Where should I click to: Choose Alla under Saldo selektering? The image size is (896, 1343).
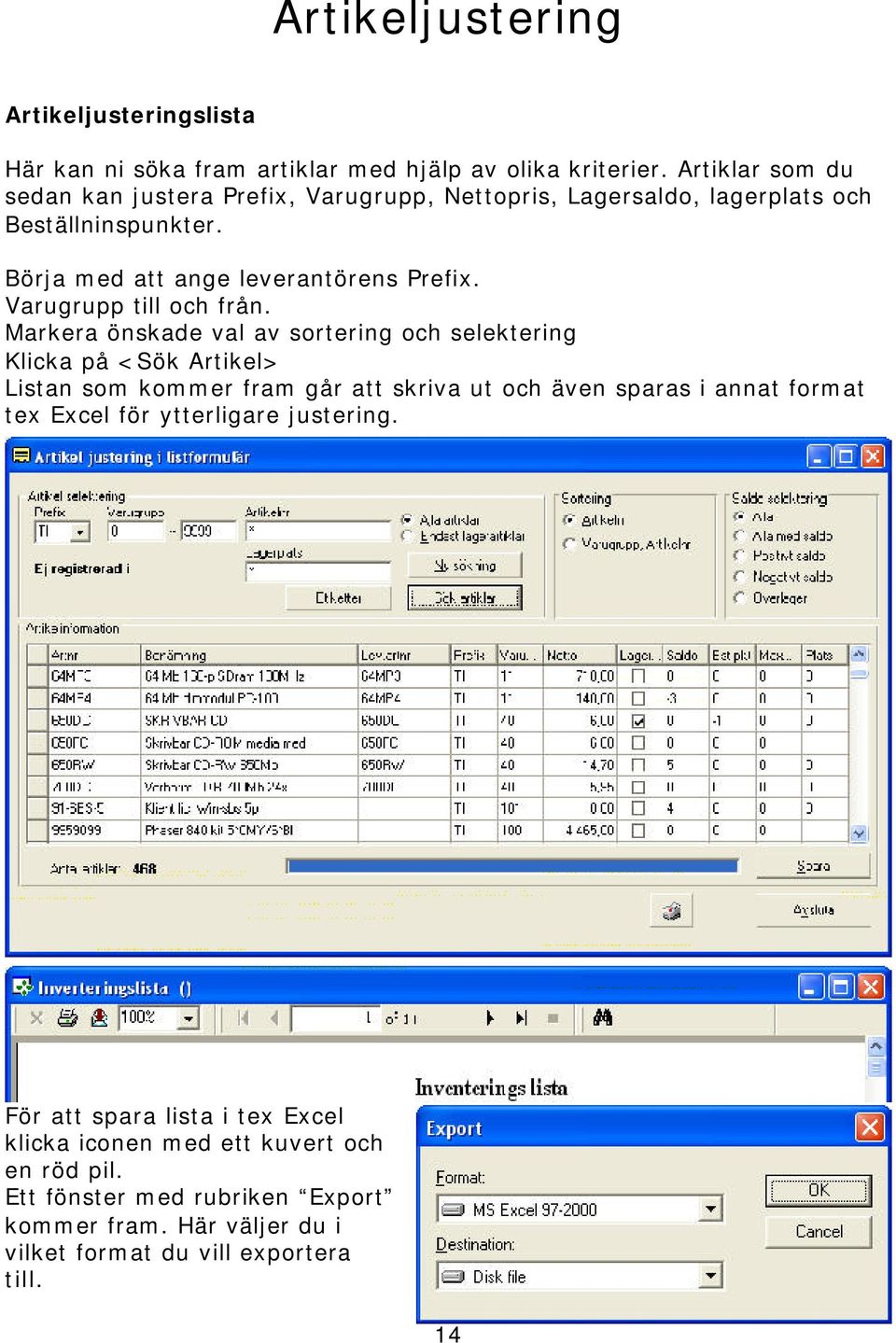[x=739, y=516]
